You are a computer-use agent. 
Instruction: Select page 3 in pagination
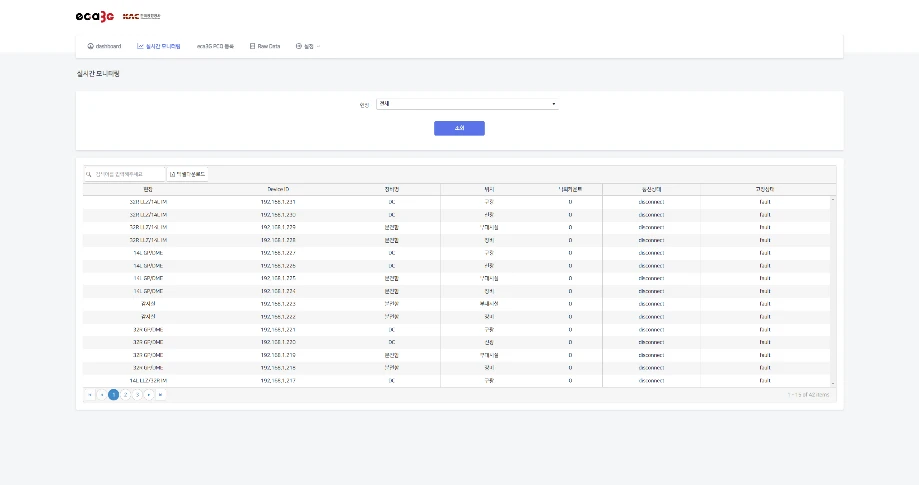click(137, 395)
